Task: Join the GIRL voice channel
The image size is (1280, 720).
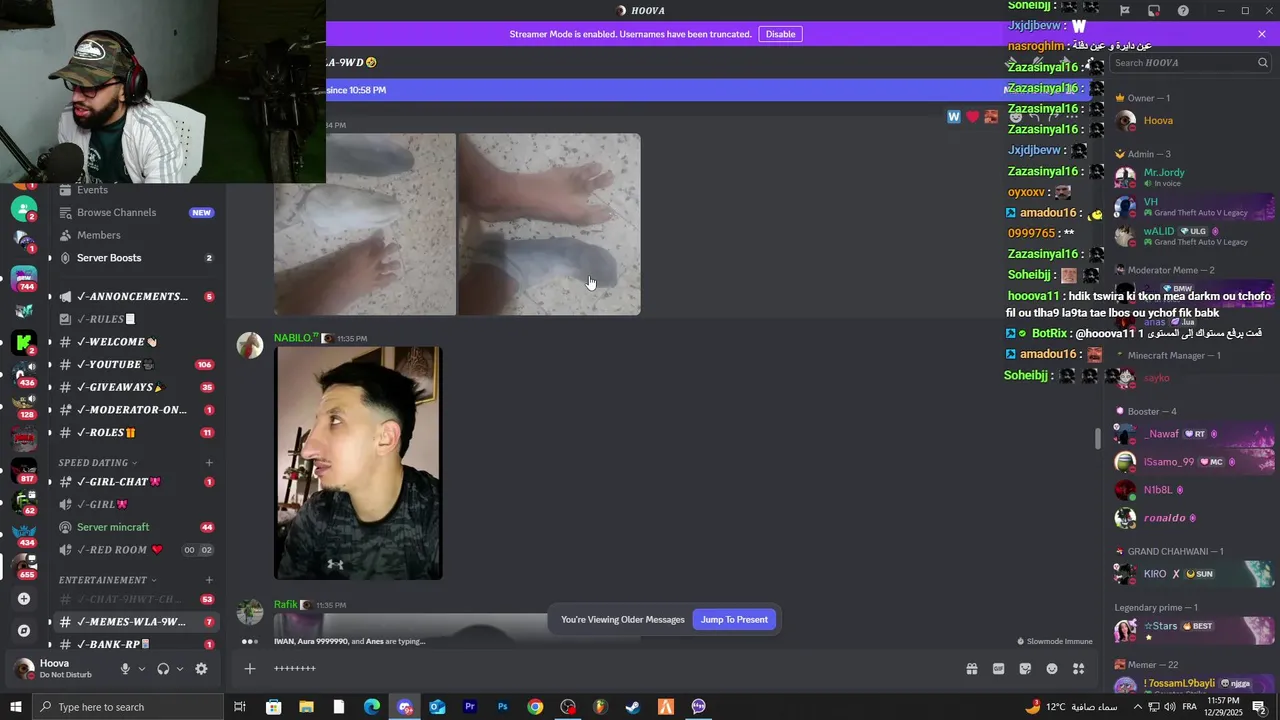Action: click(137, 505)
